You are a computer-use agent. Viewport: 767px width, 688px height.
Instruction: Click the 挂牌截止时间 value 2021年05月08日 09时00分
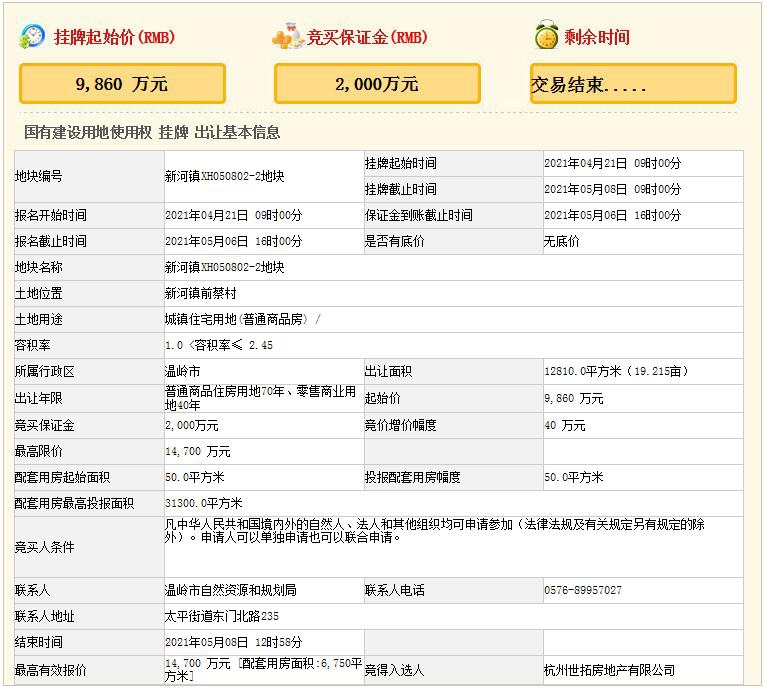[612, 189]
